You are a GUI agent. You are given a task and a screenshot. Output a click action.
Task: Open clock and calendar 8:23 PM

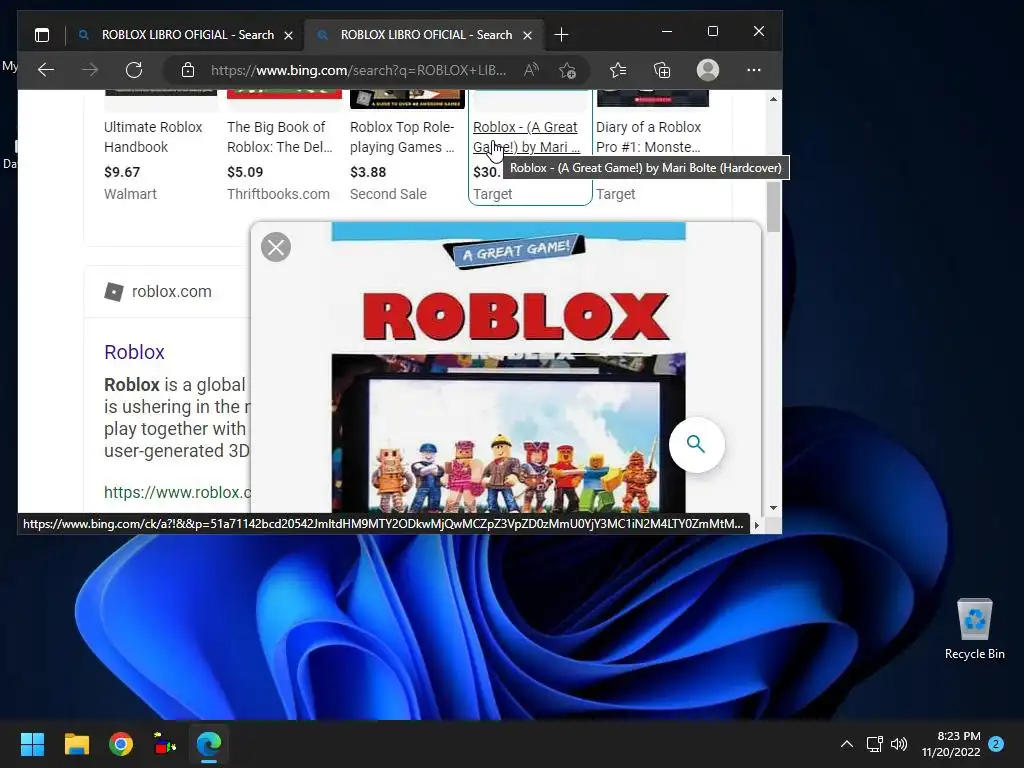[951, 744]
